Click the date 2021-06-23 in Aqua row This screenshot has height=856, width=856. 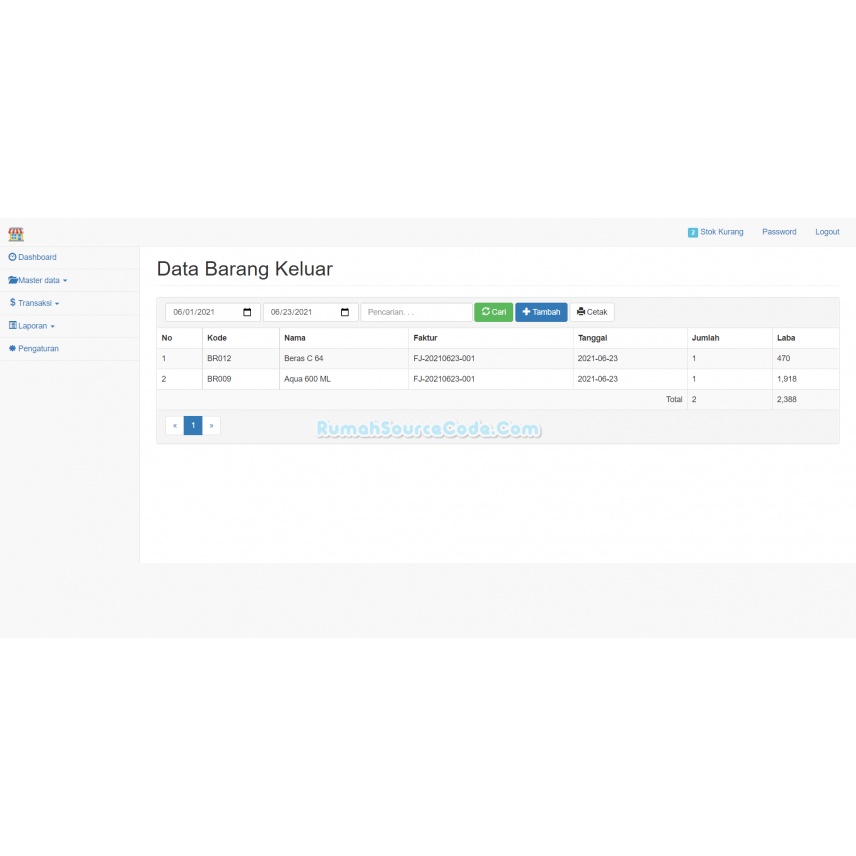598,379
